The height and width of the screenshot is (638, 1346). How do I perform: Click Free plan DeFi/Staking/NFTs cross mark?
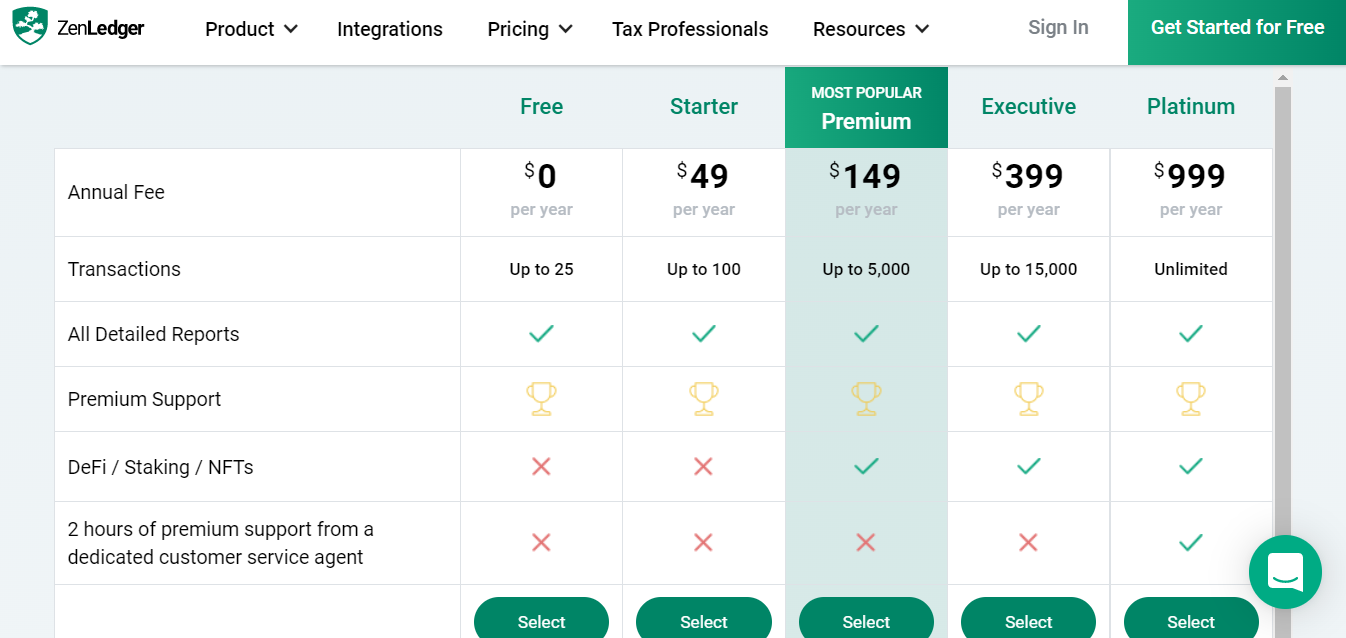coord(541,466)
